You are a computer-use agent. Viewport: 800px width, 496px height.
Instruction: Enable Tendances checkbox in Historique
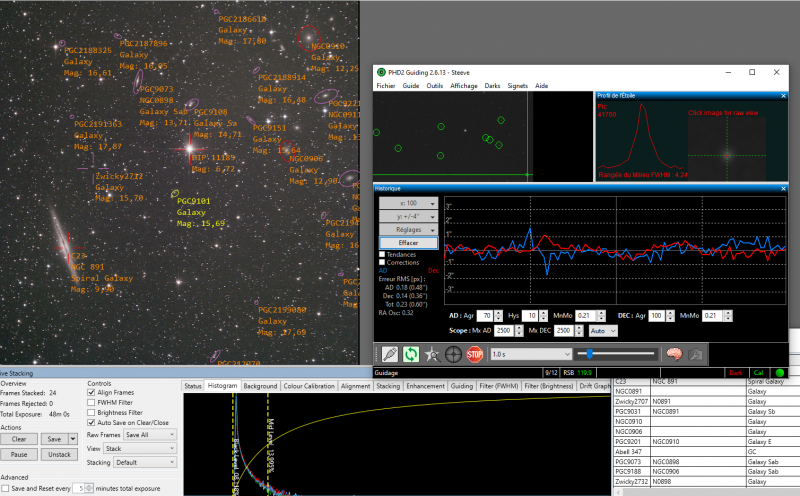[x=382, y=254]
